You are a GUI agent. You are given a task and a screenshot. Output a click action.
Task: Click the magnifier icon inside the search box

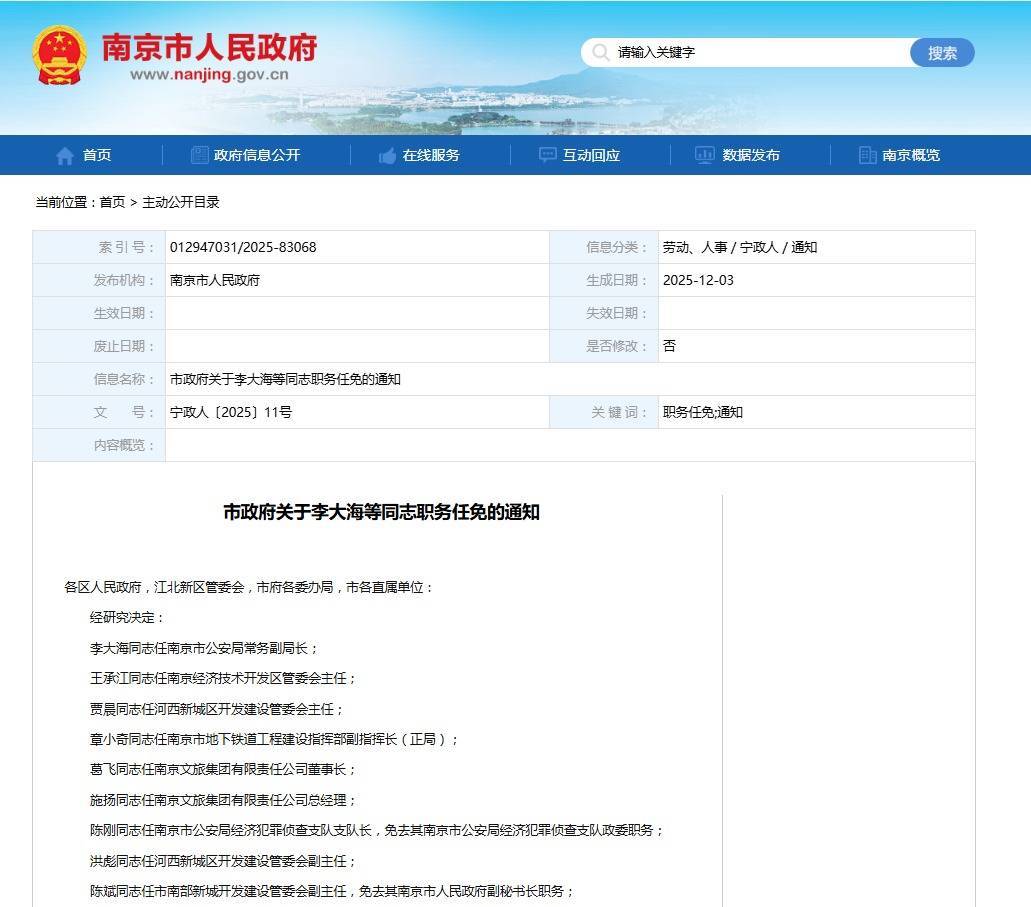pyautogui.click(x=599, y=52)
